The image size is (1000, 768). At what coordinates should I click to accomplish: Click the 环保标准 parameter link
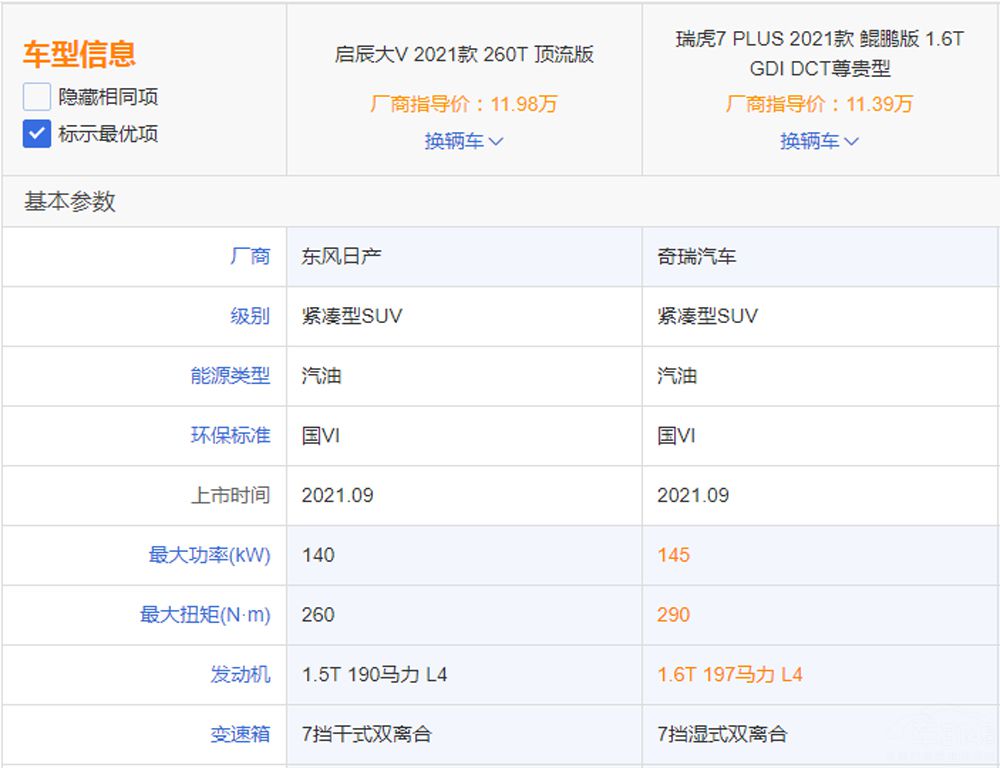pyautogui.click(x=230, y=436)
